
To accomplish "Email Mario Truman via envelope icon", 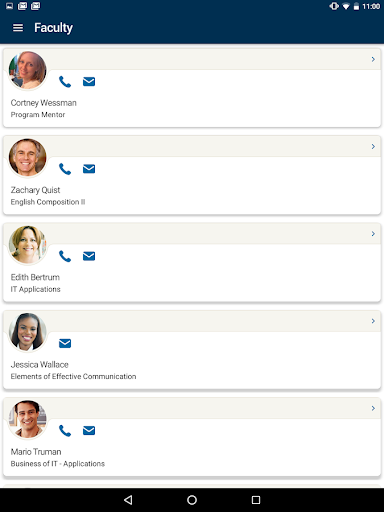I will [89, 431].
